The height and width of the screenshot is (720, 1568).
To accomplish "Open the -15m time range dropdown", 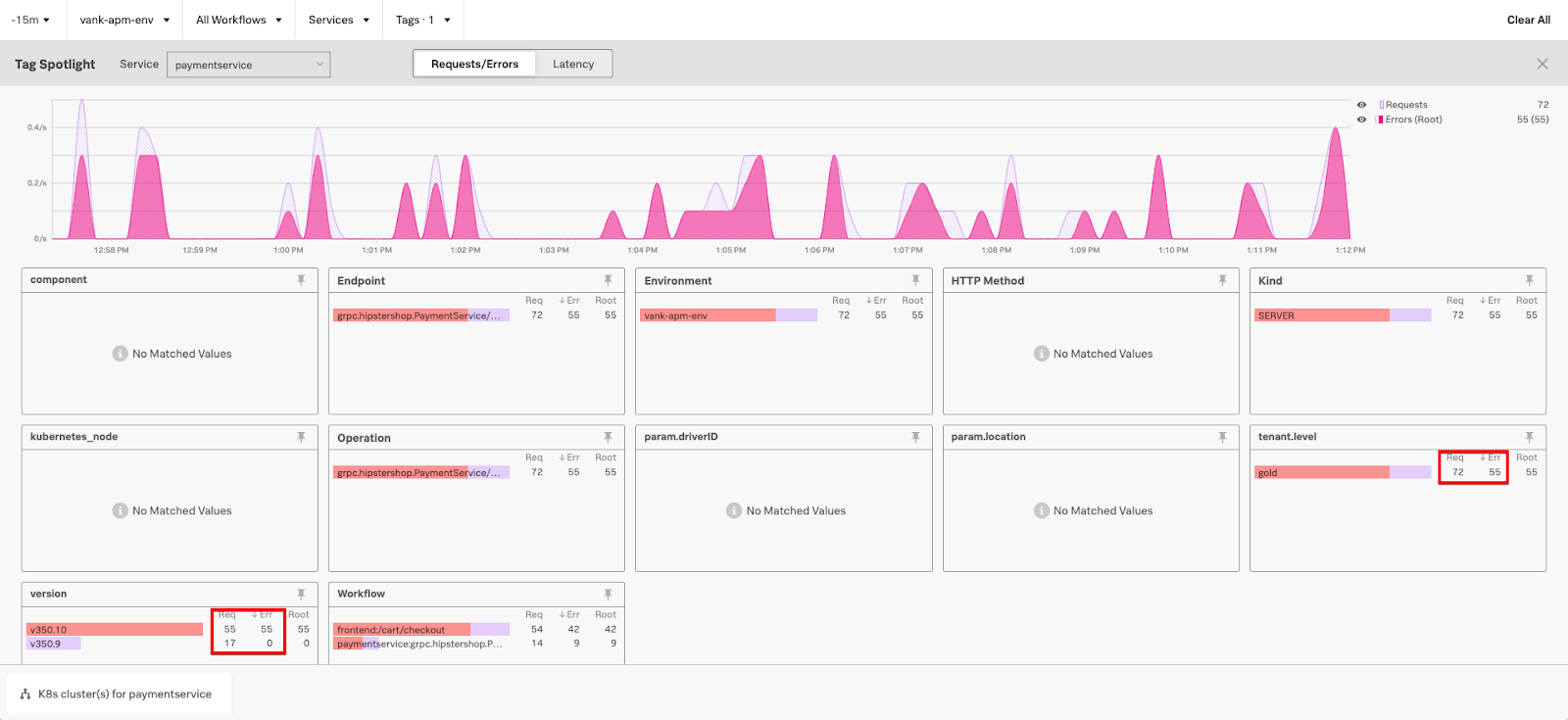I will [30, 20].
